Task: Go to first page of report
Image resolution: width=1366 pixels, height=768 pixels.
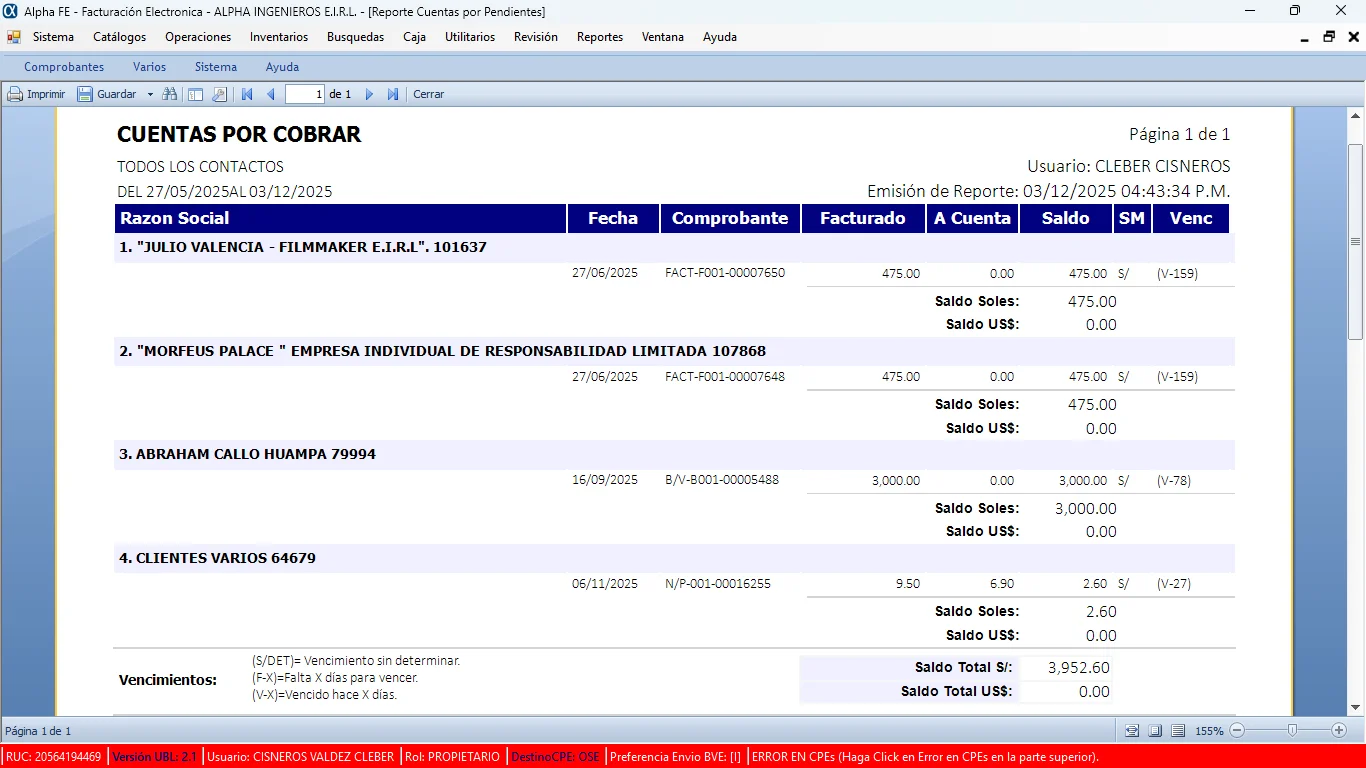Action: tap(247, 94)
